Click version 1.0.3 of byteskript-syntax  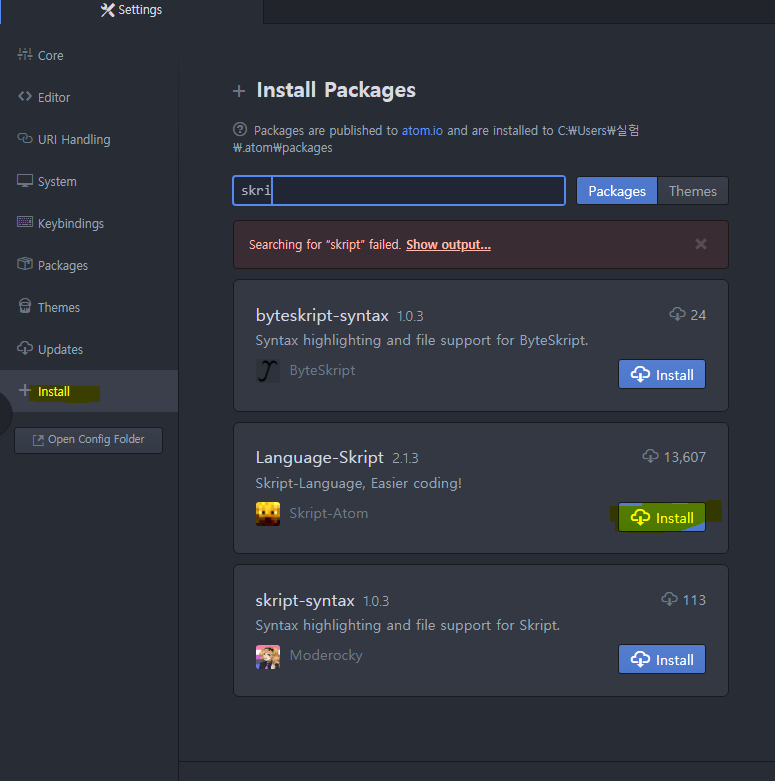click(x=410, y=316)
